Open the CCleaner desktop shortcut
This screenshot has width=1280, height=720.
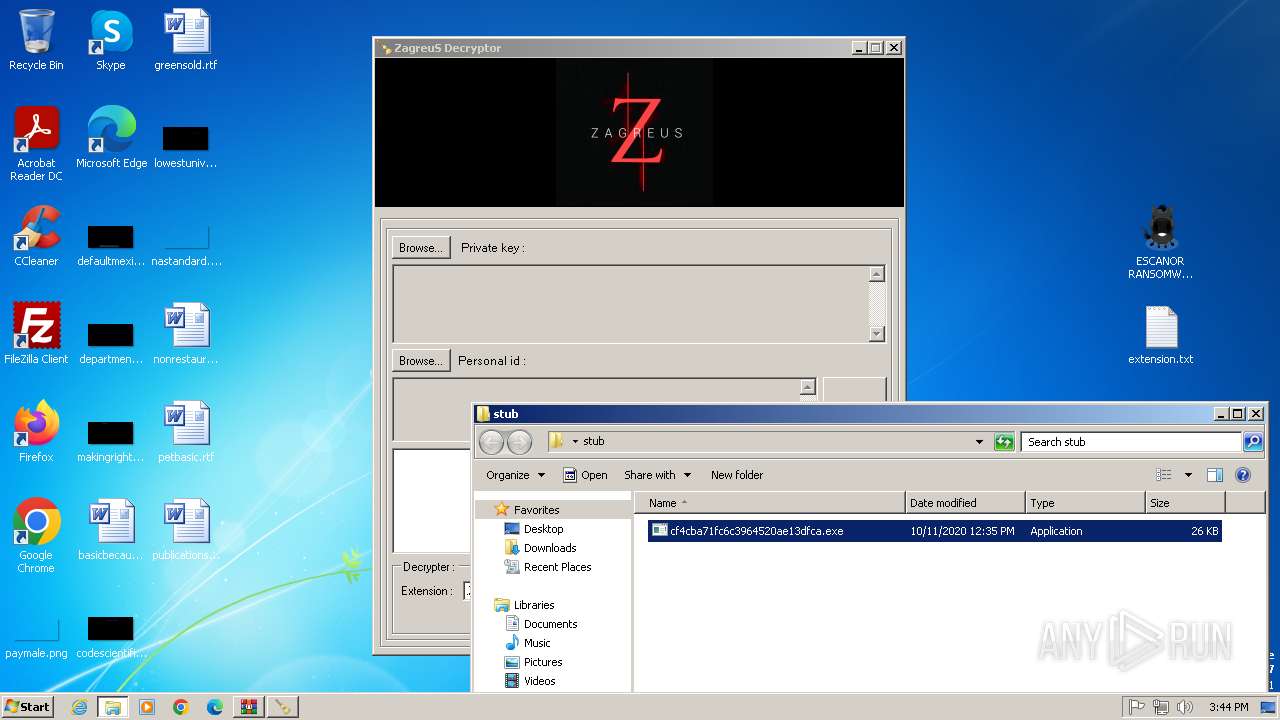[x=36, y=236]
